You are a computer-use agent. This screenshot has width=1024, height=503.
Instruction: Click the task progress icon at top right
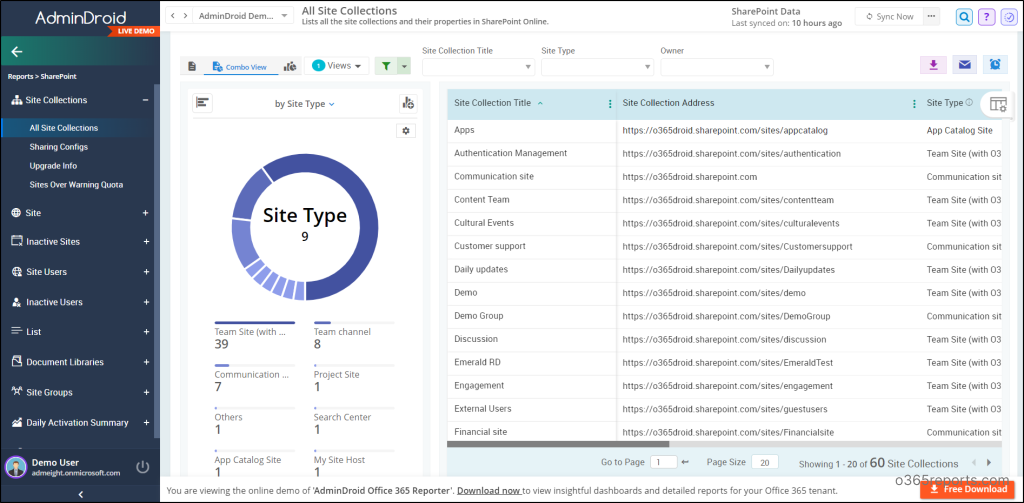tap(1008, 17)
